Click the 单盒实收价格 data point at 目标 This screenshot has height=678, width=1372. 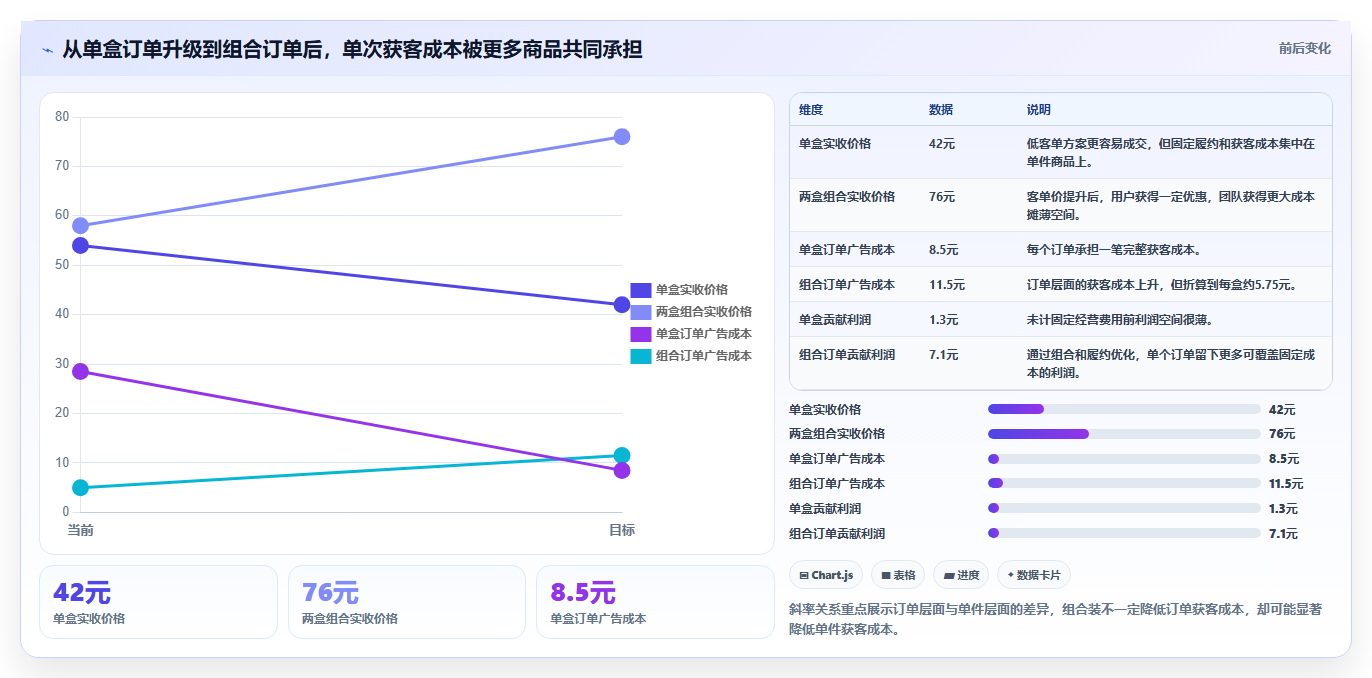621,305
